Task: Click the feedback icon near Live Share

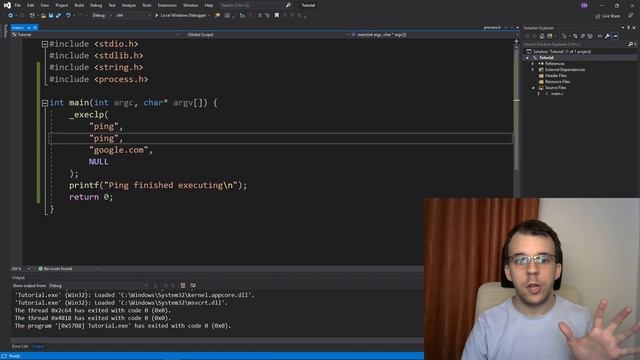Action: [x=631, y=16]
